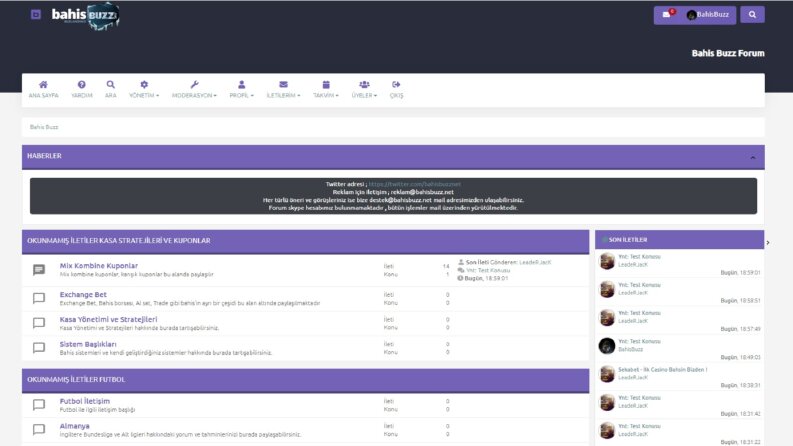Image resolution: width=793 pixels, height=446 pixels.
Task: Open the Exchange Bet board
Action: coord(83,294)
